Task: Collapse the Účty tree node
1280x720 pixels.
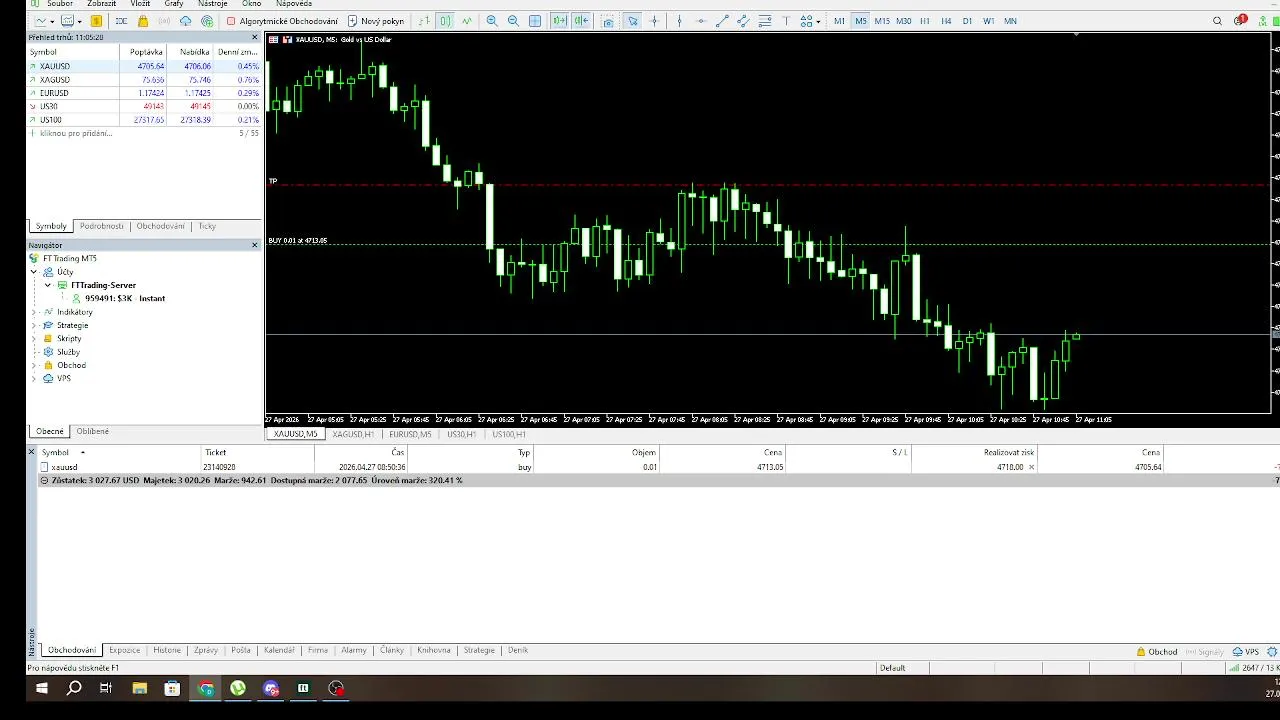Action: [34, 272]
